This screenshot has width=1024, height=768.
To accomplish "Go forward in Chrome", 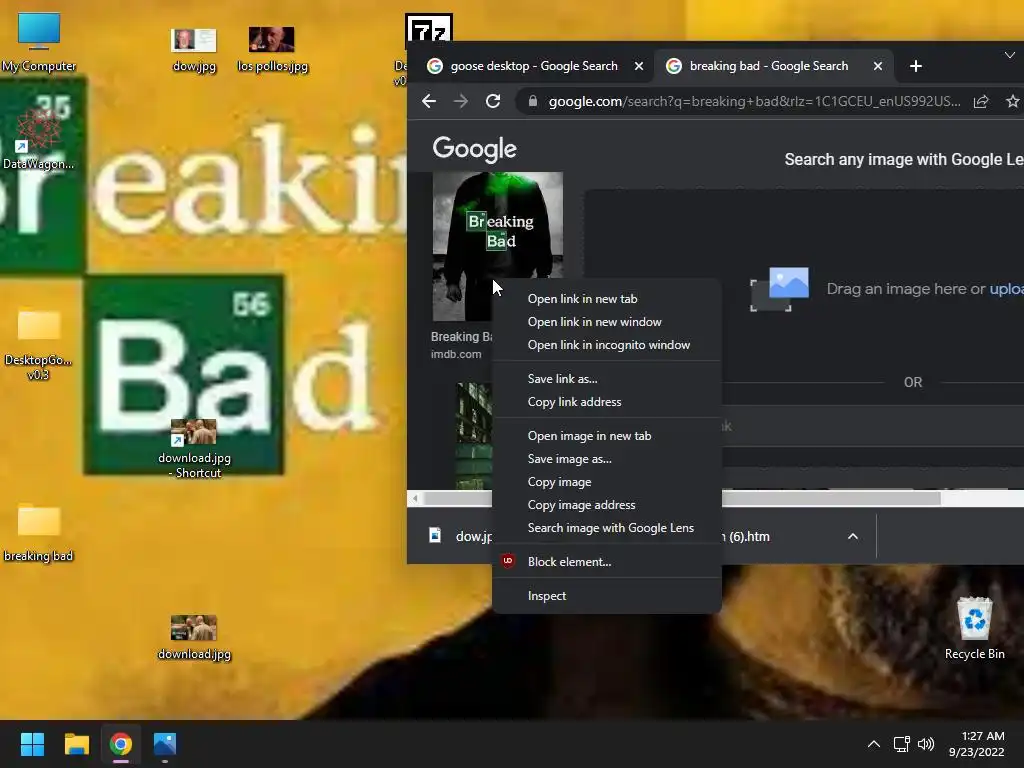I will pos(461,101).
